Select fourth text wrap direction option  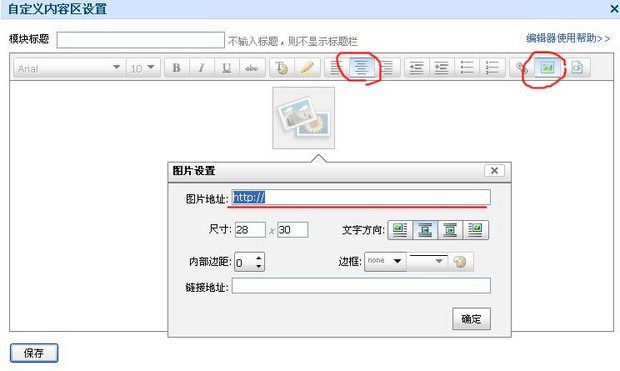476,230
